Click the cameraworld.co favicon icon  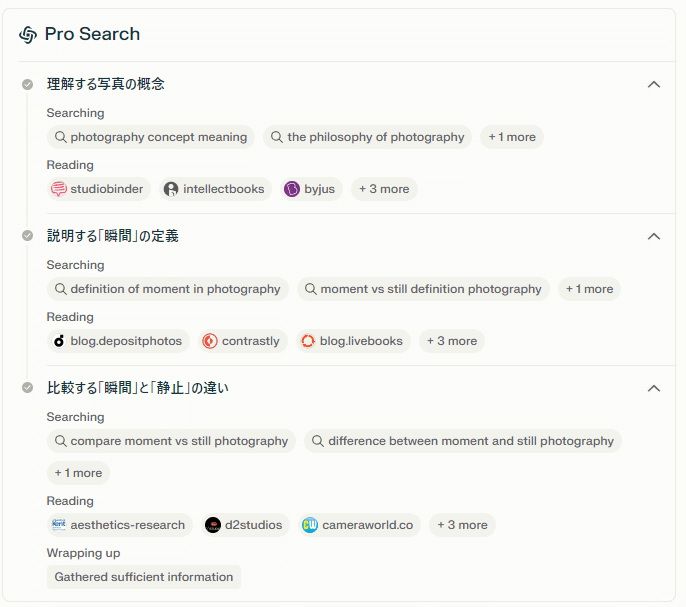[310, 525]
